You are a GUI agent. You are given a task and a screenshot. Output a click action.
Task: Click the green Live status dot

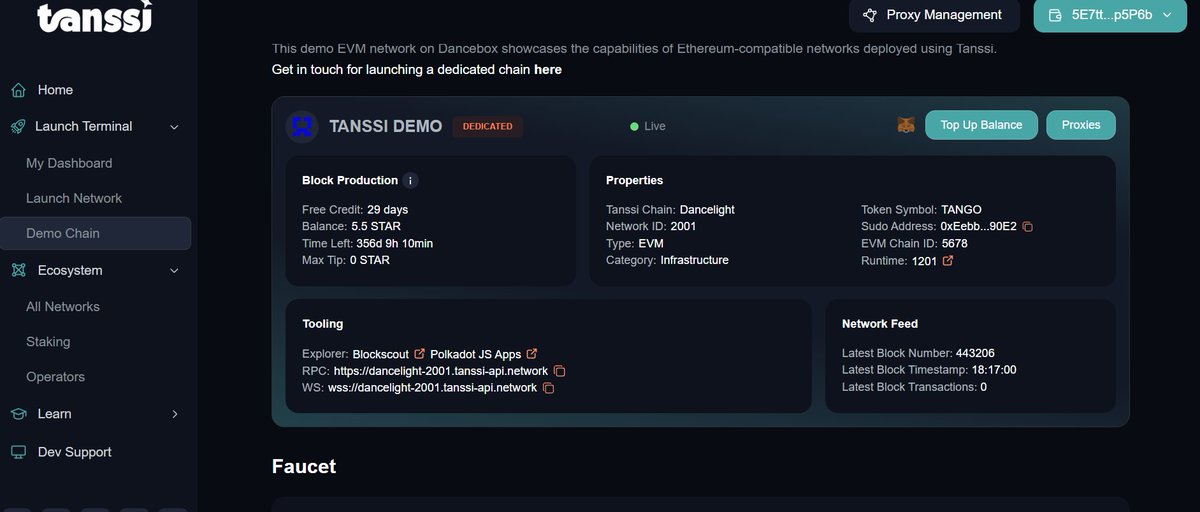click(x=634, y=126)
